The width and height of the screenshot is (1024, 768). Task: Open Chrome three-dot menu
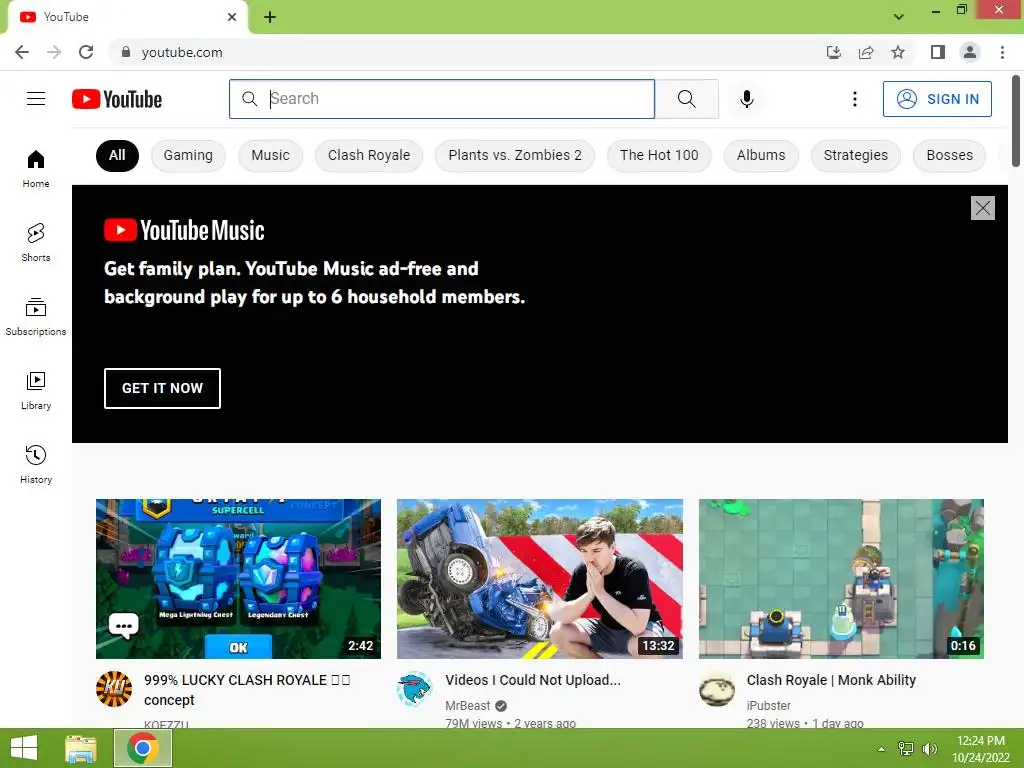[x=1002, y=52]
